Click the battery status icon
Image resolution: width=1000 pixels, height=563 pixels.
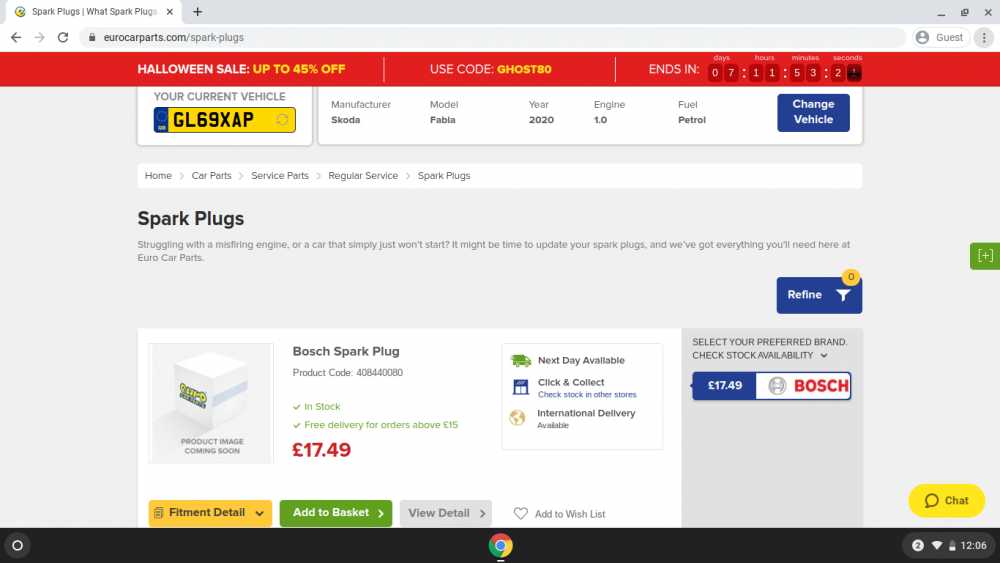[x=952, y=546]
